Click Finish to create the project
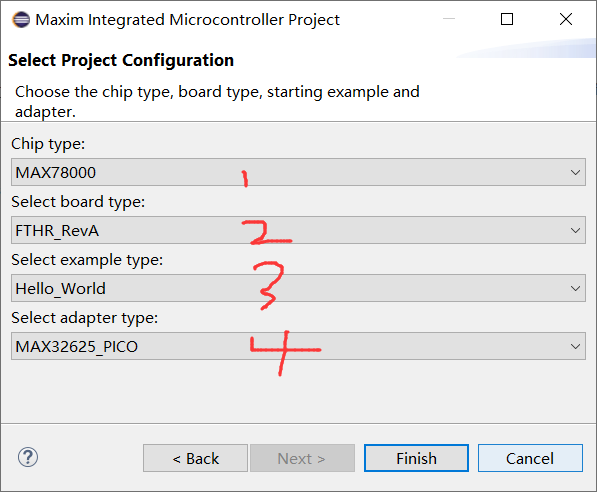Screen dimensions: 597x492 click(x=416, y=458)
